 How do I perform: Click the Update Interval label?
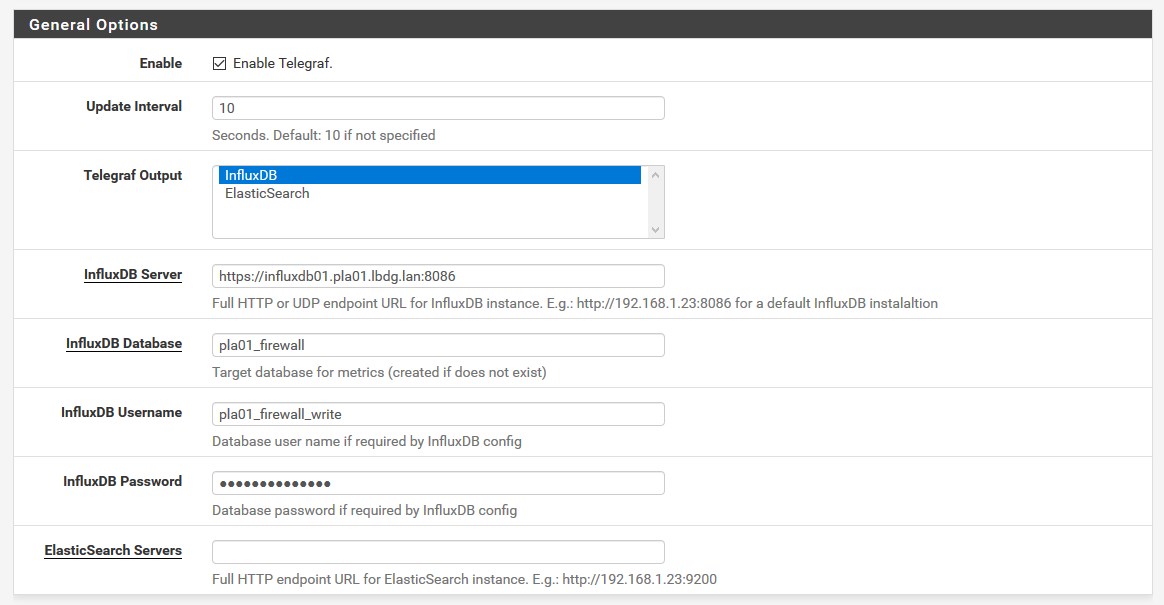pyautogui.click(x=134, y=106)
